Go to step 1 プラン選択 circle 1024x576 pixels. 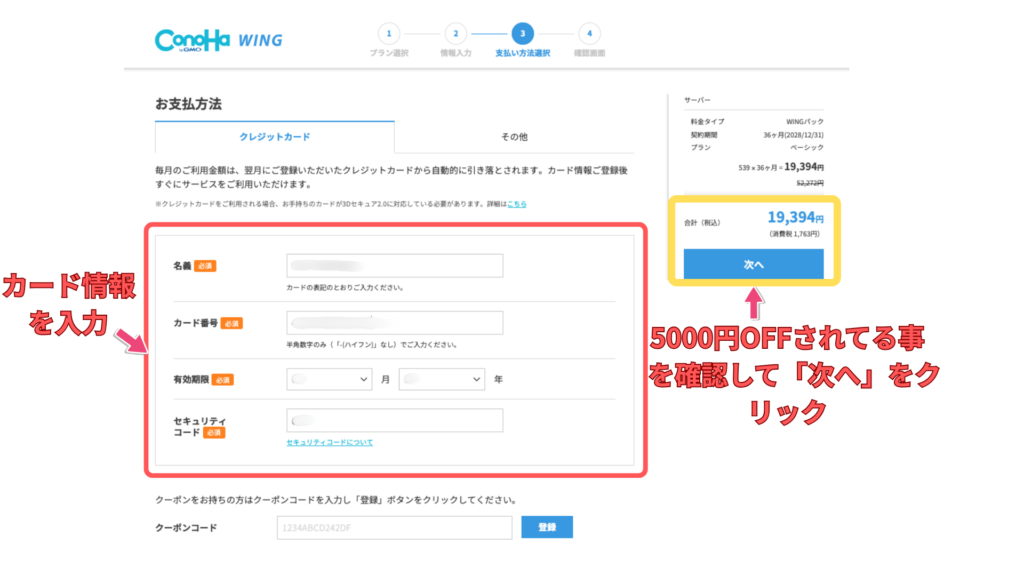click(390, 32)
